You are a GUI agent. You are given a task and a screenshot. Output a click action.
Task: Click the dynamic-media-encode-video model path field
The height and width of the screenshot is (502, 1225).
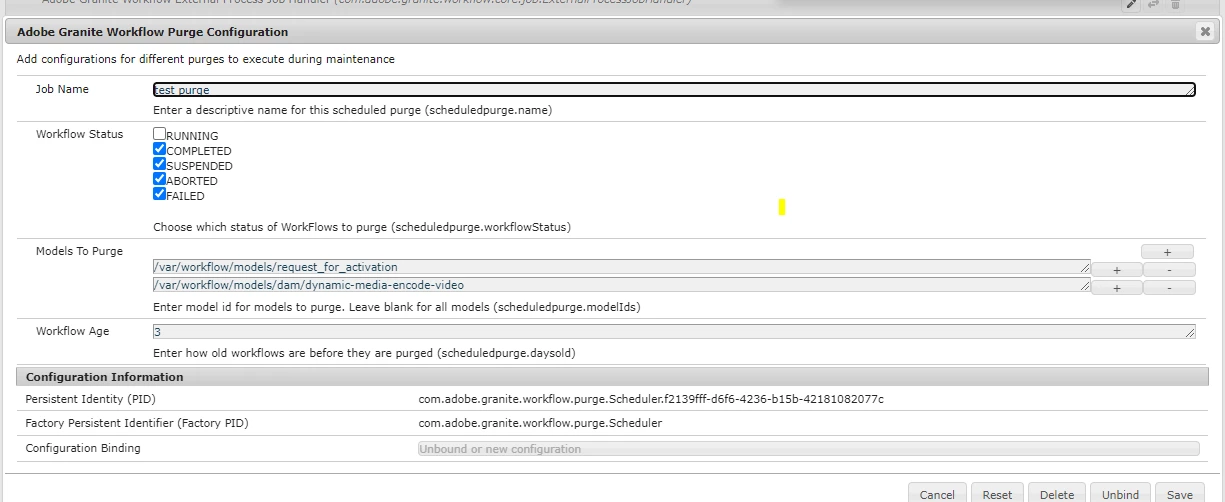click(x=622, y=285)
